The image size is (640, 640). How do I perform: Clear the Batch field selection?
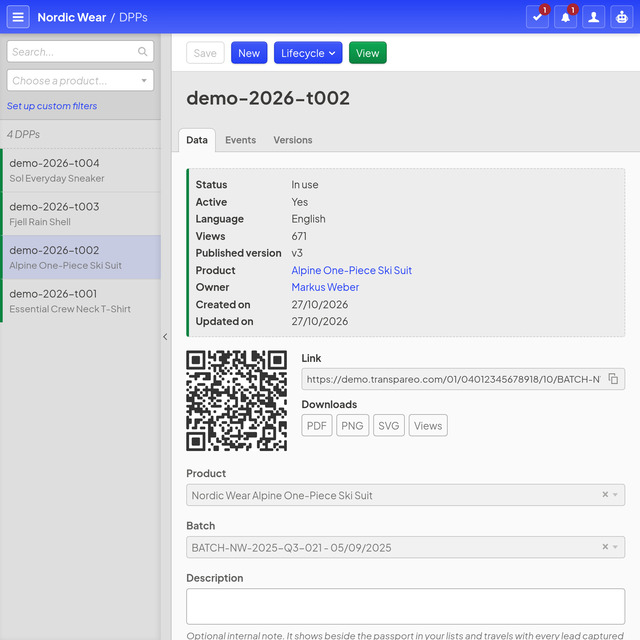coord(605,547)
